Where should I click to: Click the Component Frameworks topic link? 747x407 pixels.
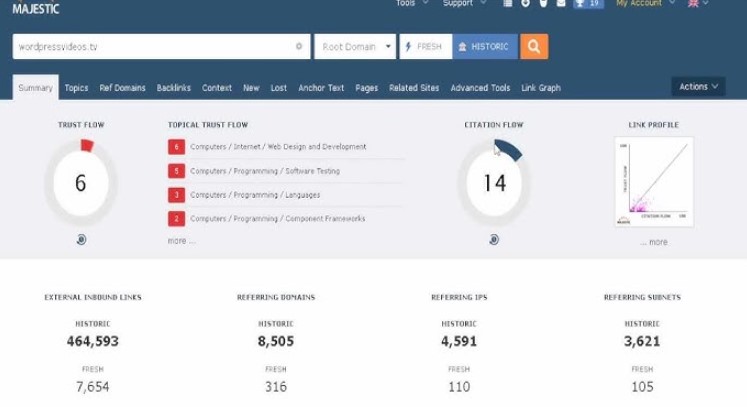point(278,219)
